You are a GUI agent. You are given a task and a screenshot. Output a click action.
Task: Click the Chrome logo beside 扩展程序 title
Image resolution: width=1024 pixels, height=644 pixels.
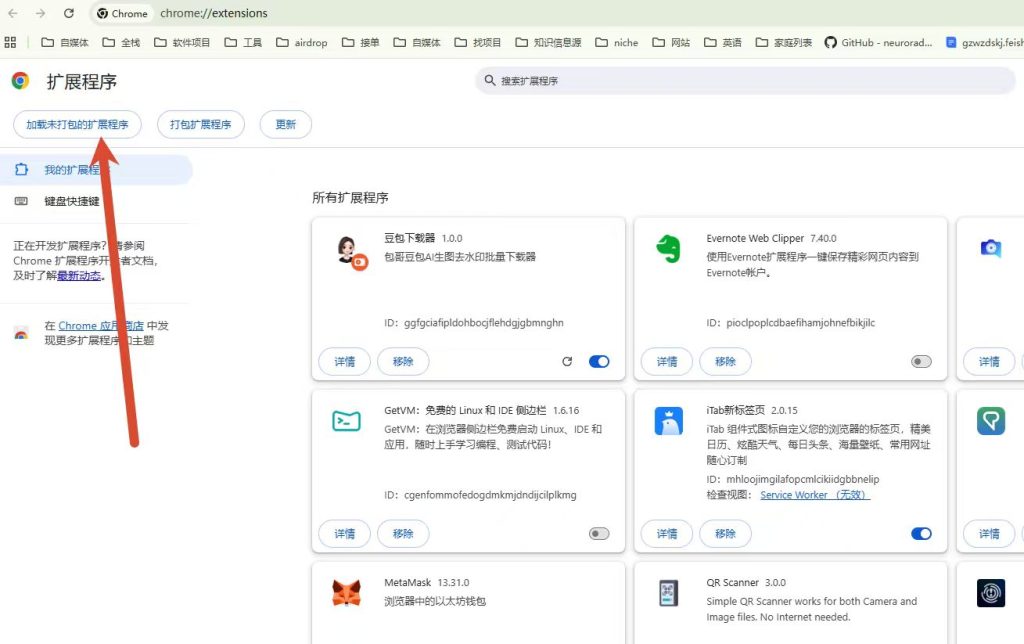click(x=20, y=80)
